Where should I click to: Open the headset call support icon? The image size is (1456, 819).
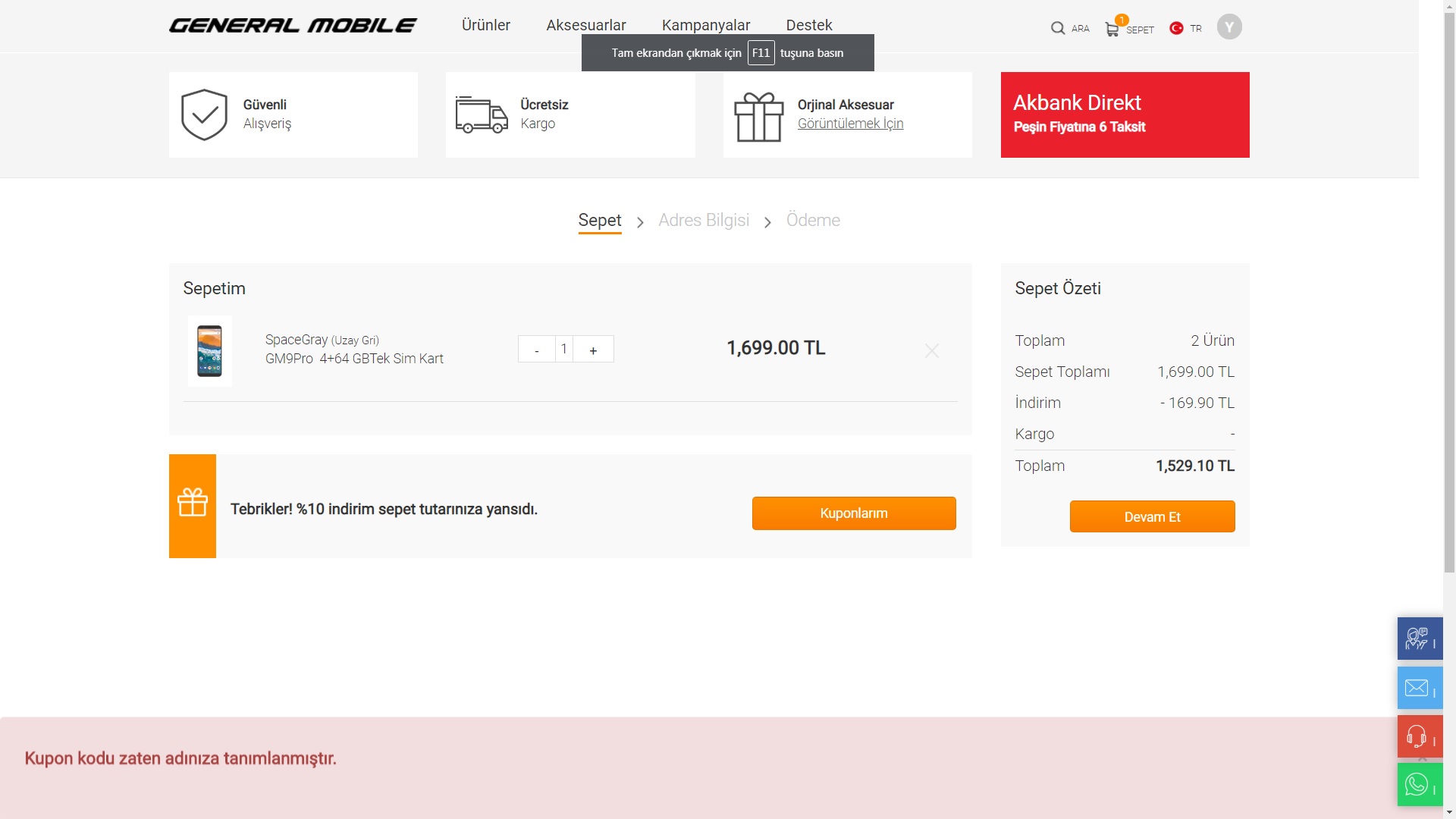[x=1420, y=736]
